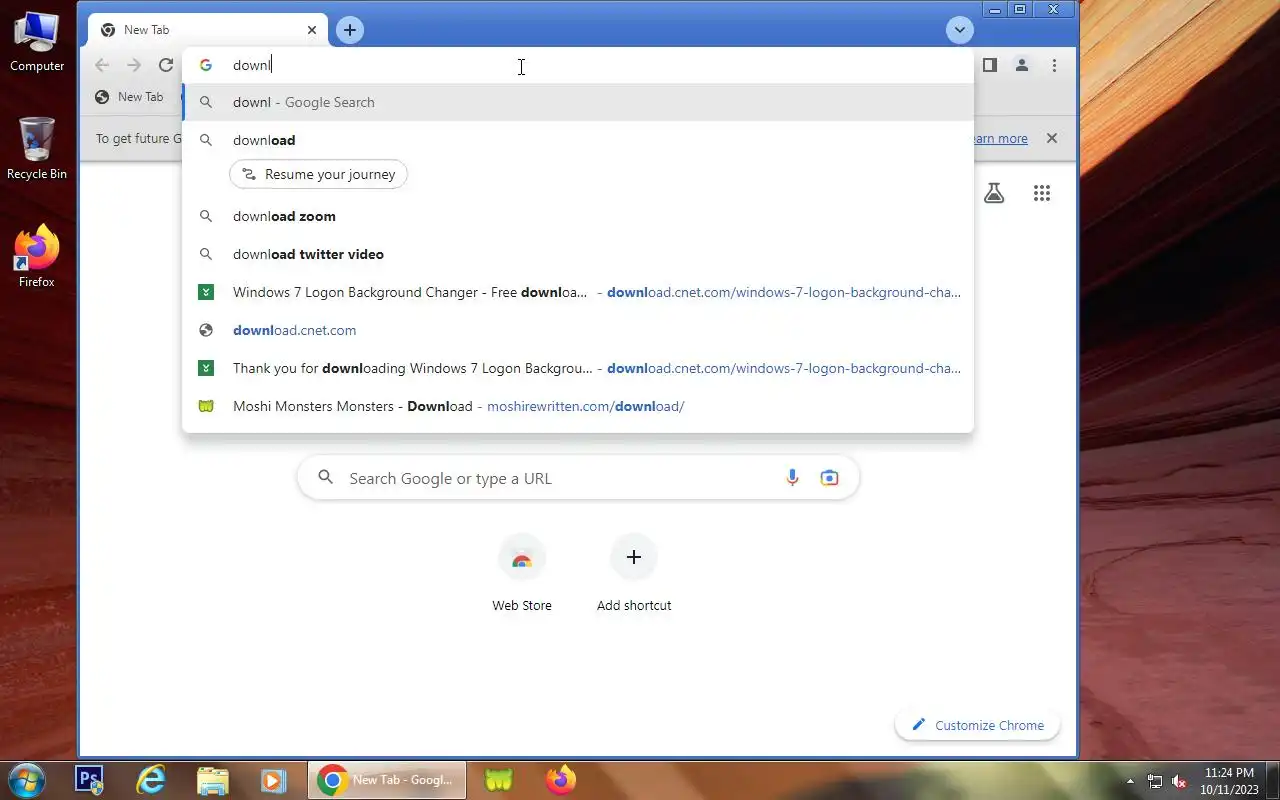Choose the 'download zoom' suggestion
The width and height of the screenshot is (1280, 800).
click(x=578, y=216)
